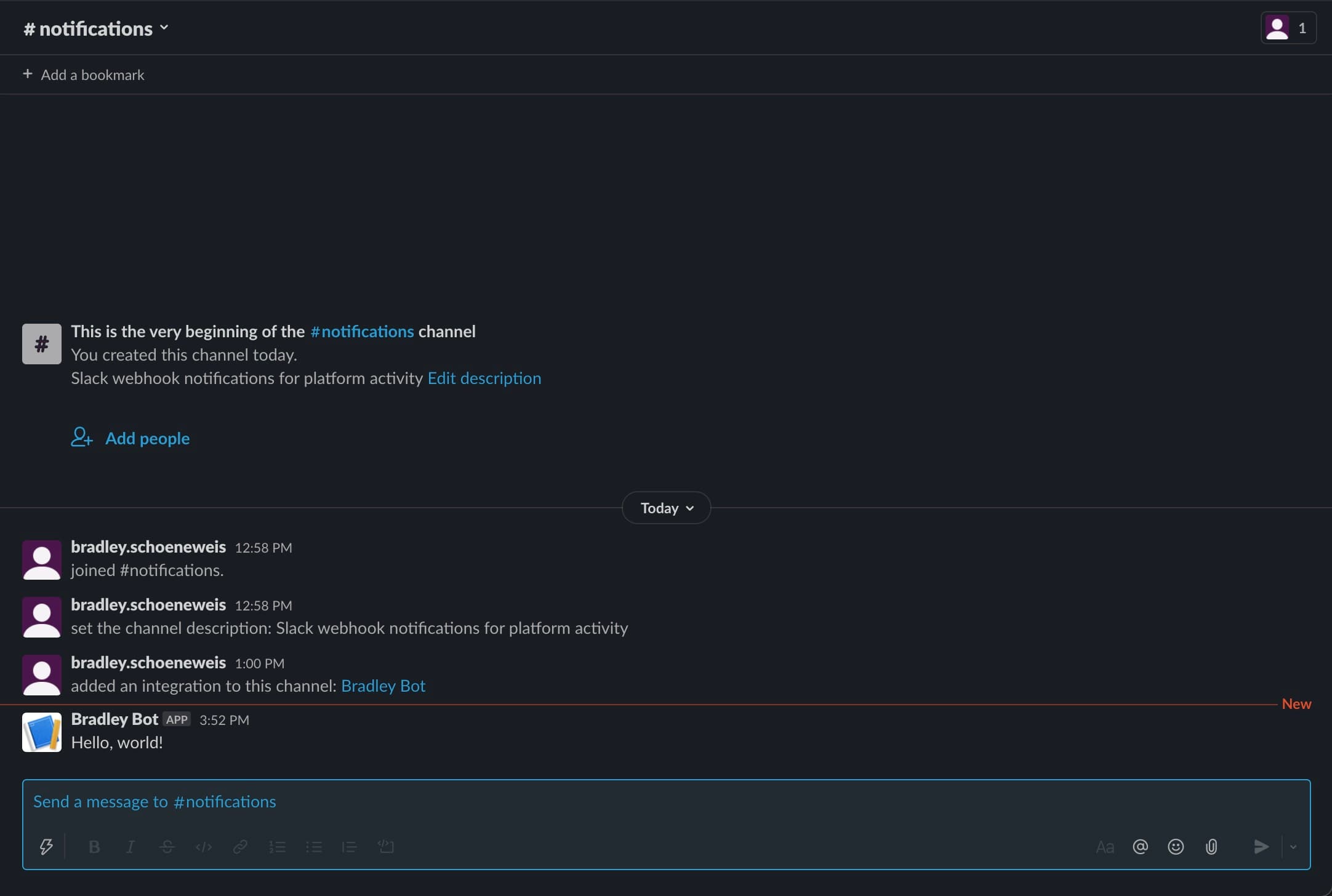The width and height of the screenshot is (1332, 896).
Task: Mention someone with the @ icon
Action: point(1140,847)
